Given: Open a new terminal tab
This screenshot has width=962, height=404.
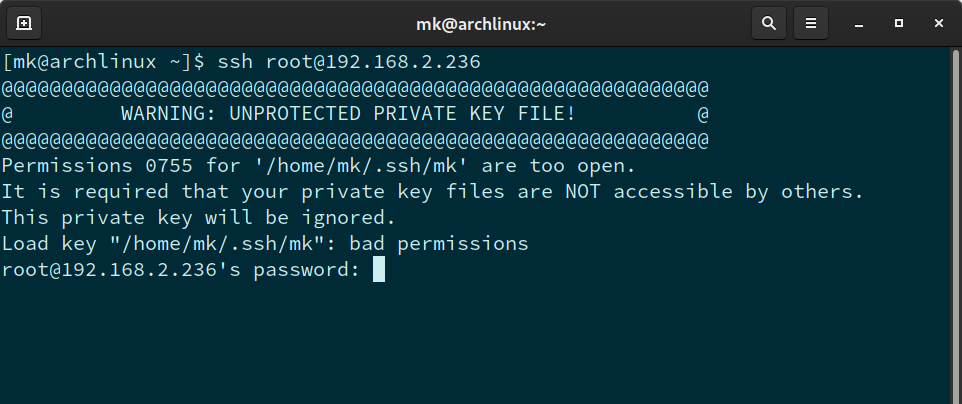Looking at the screenshot, I should 24,22.
